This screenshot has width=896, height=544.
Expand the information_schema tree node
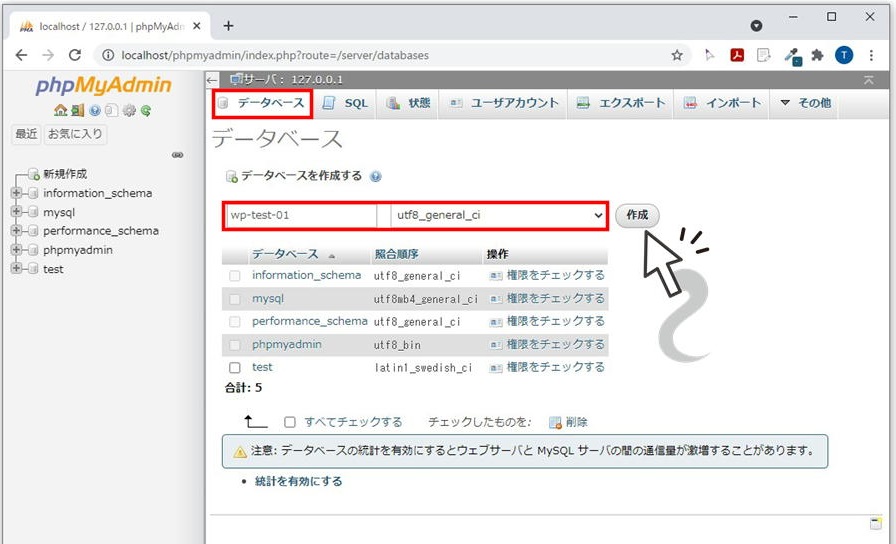pos(16,193)
